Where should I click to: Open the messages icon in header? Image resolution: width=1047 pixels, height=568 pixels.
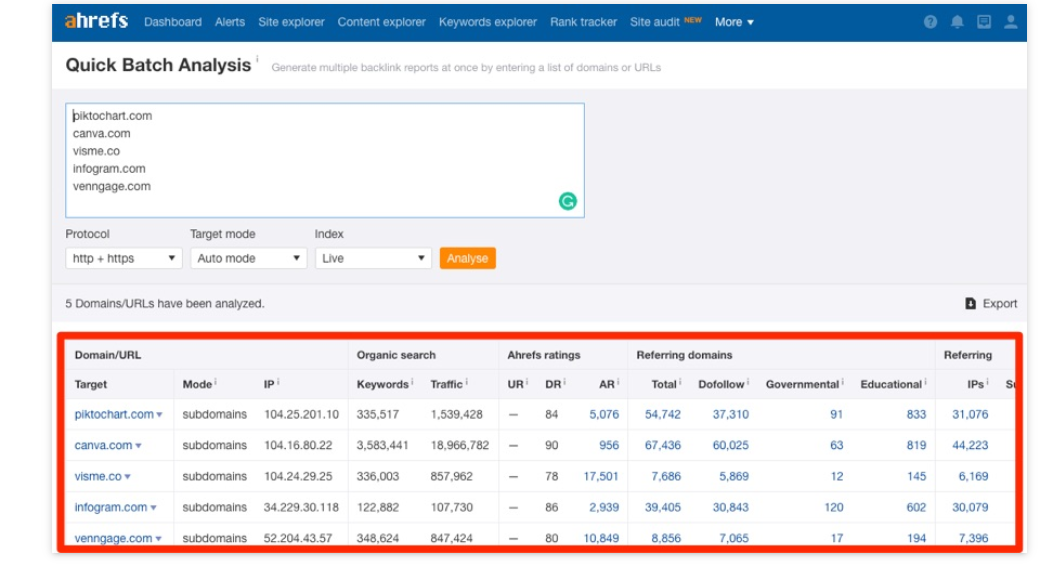pyautogui.click(x=984, y=22)
